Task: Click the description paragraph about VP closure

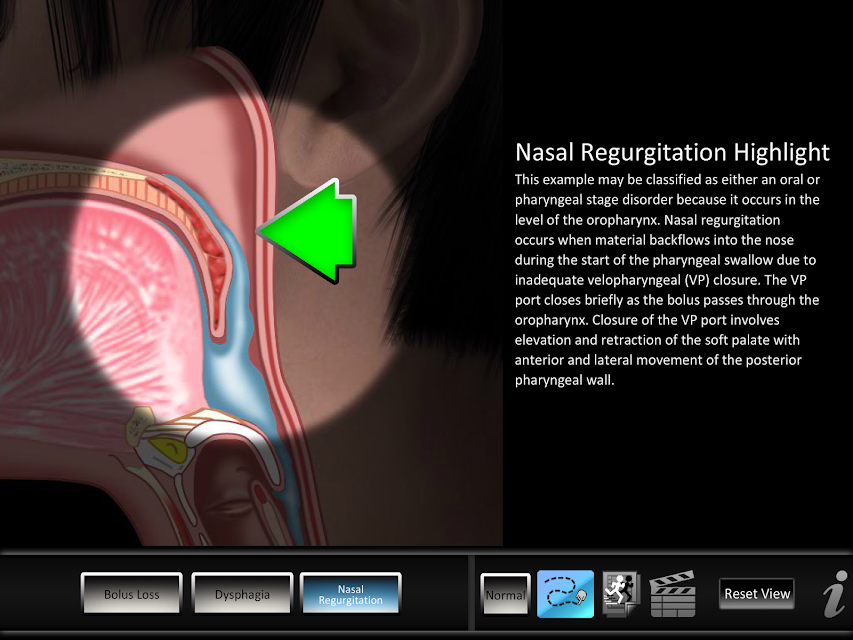Action: (x=667, y=280)
